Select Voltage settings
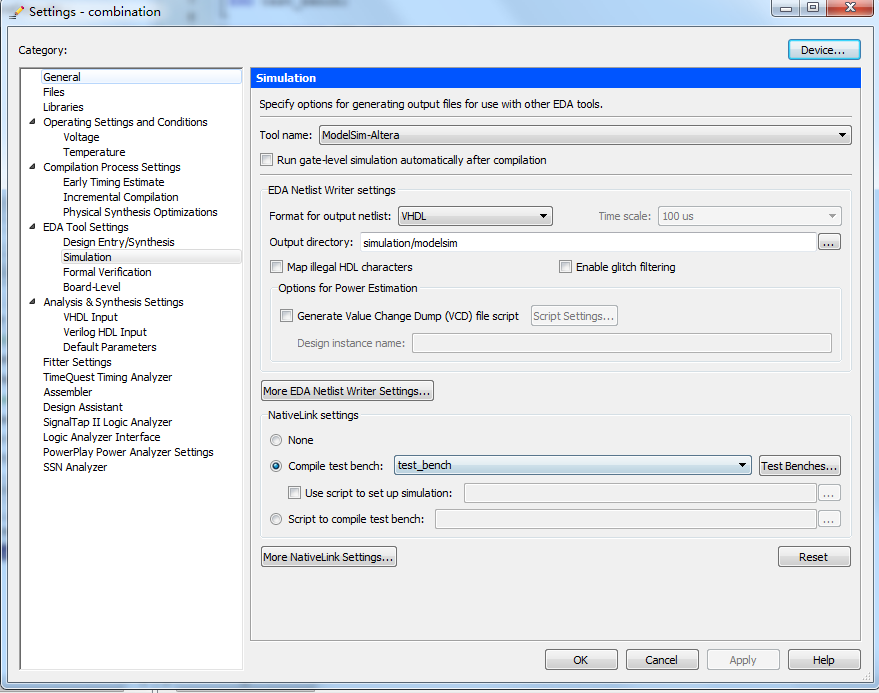The width and height of the screenshot is (879, 693). 81,137
